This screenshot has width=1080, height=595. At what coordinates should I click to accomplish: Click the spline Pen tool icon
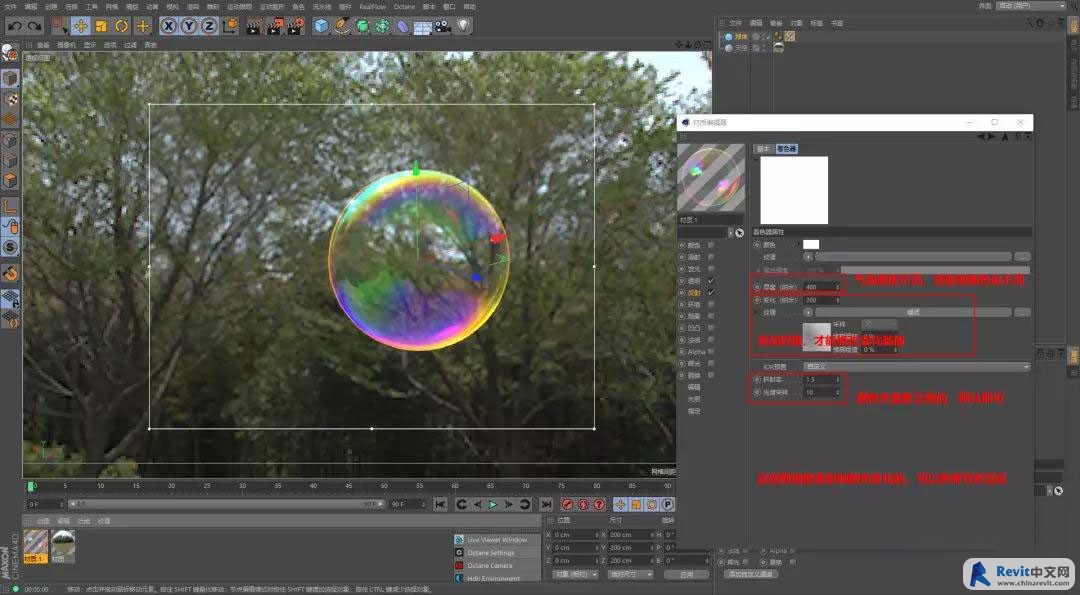click(342, 26)
